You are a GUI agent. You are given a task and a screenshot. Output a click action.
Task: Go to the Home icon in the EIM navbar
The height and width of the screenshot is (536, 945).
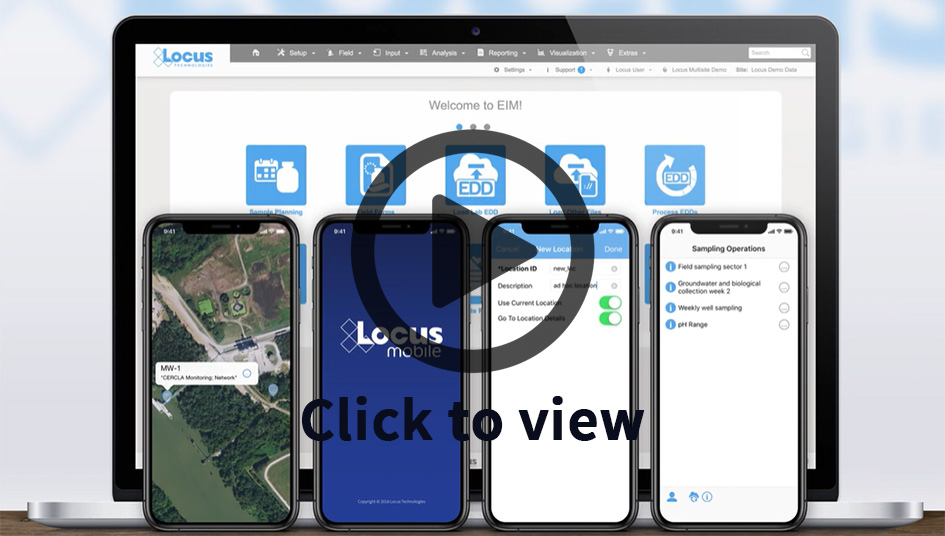[256, 52]
